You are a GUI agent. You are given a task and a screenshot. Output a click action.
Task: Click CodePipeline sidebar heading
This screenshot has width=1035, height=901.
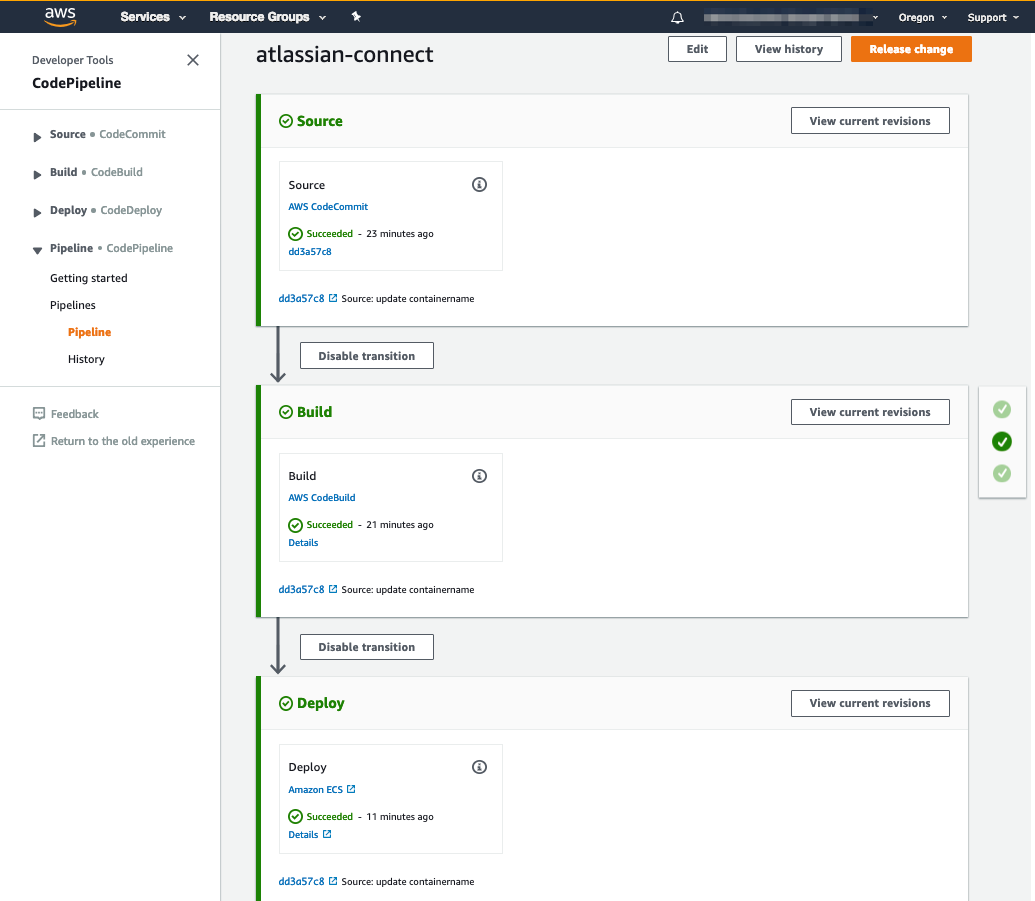[x=77, y=83]
